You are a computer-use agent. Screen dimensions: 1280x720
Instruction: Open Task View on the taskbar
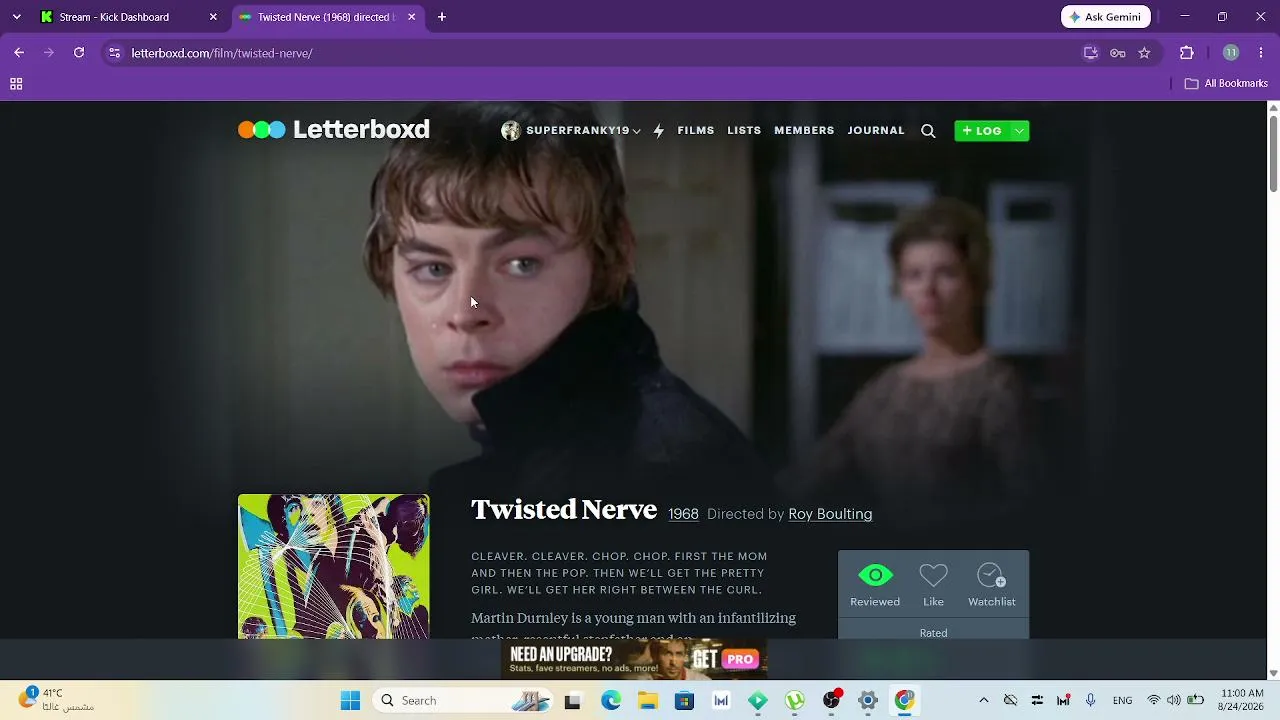[x=573, y=700]
